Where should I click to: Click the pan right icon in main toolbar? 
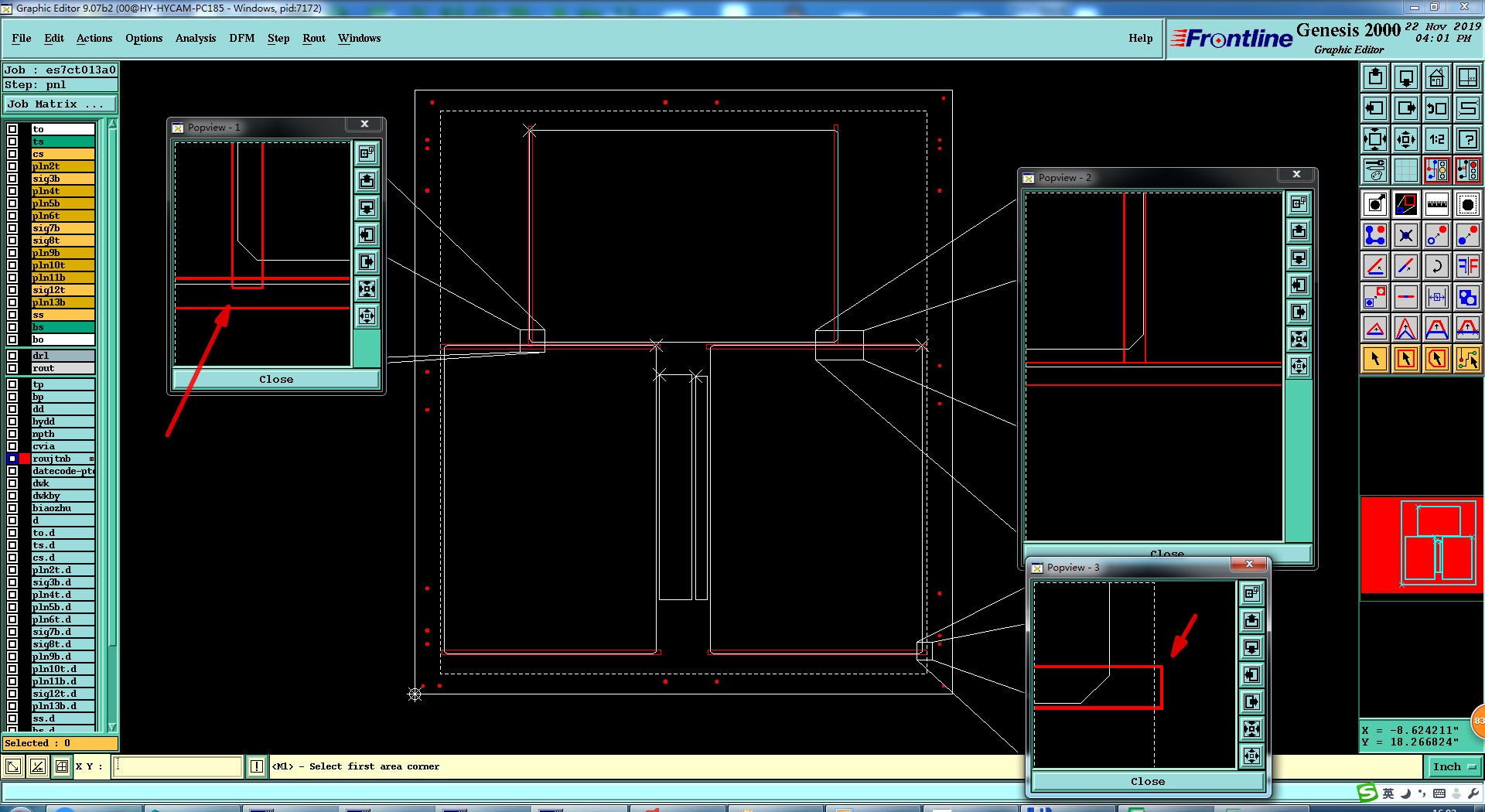coord(1406,108)
